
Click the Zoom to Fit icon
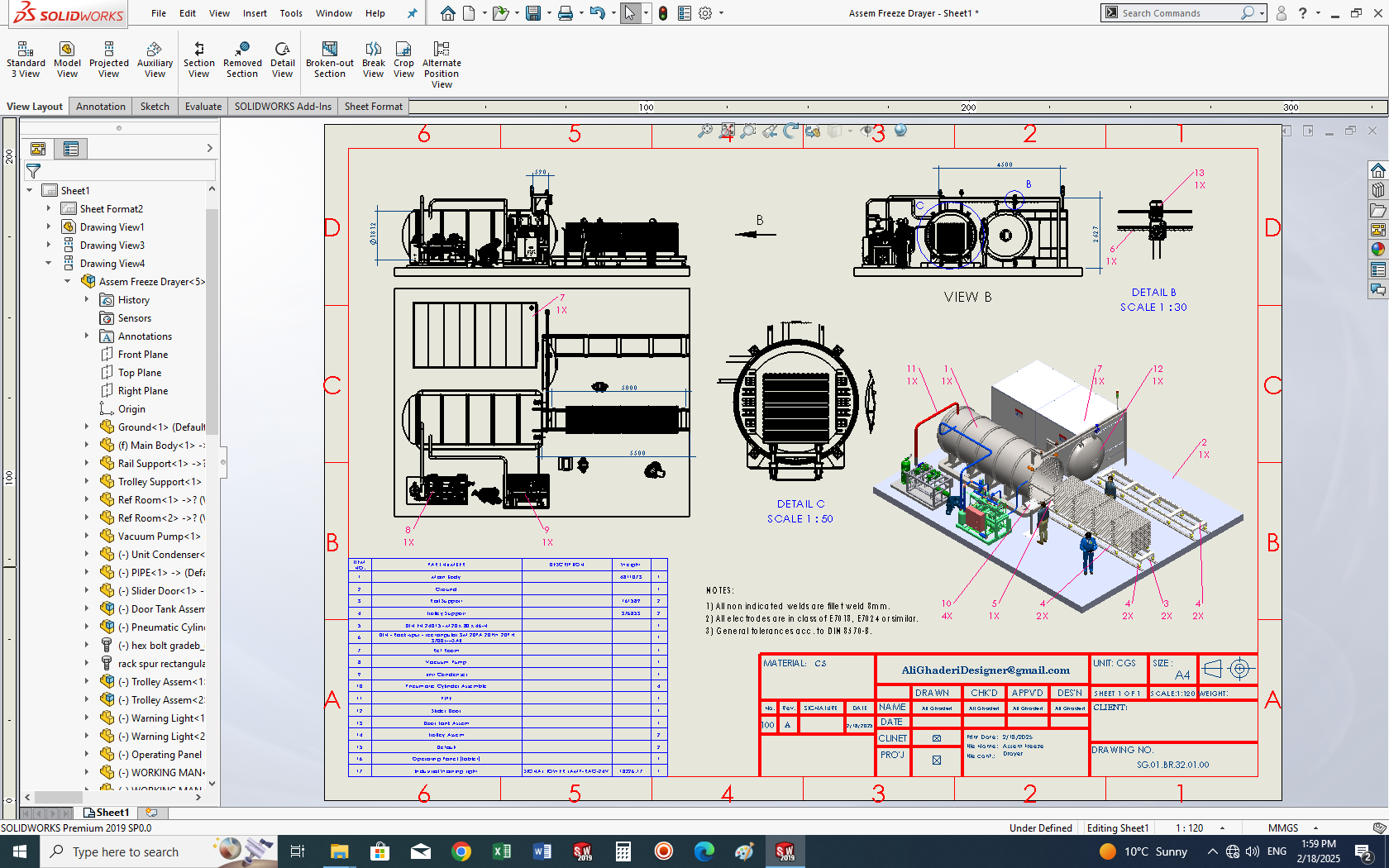coord(705,131)
